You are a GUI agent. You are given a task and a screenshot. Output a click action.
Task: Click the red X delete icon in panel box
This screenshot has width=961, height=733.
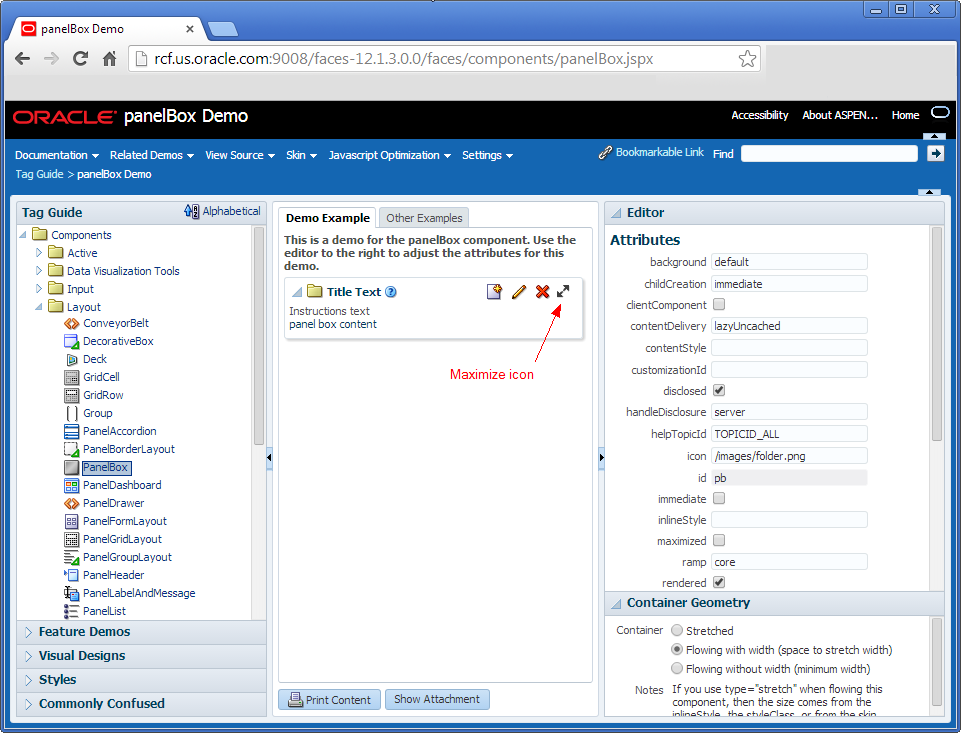click(542, 292)
